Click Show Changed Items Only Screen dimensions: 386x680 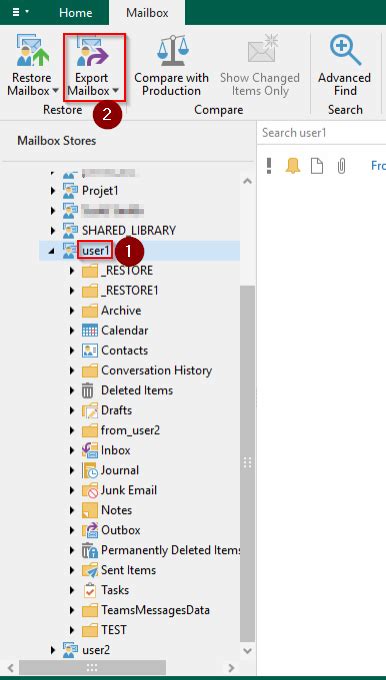259,65
